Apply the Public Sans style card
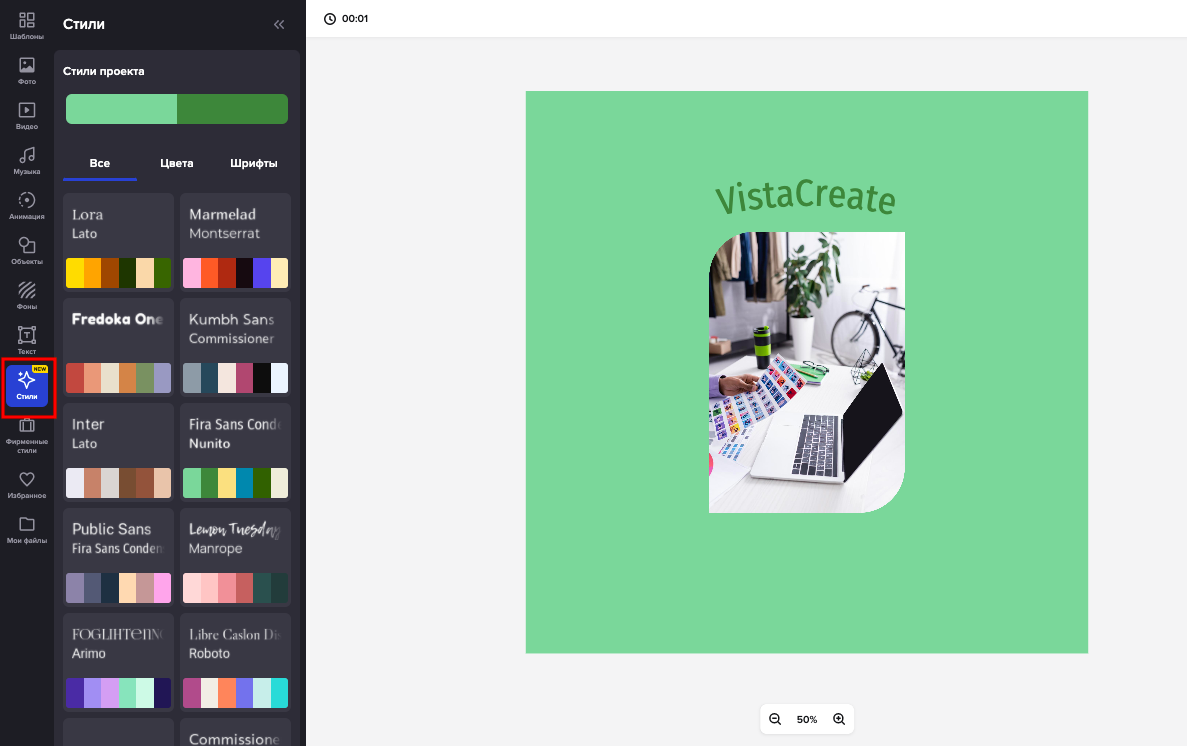Image resolution: width=1187 pixels, height=746 pixels. pos(118,557)
